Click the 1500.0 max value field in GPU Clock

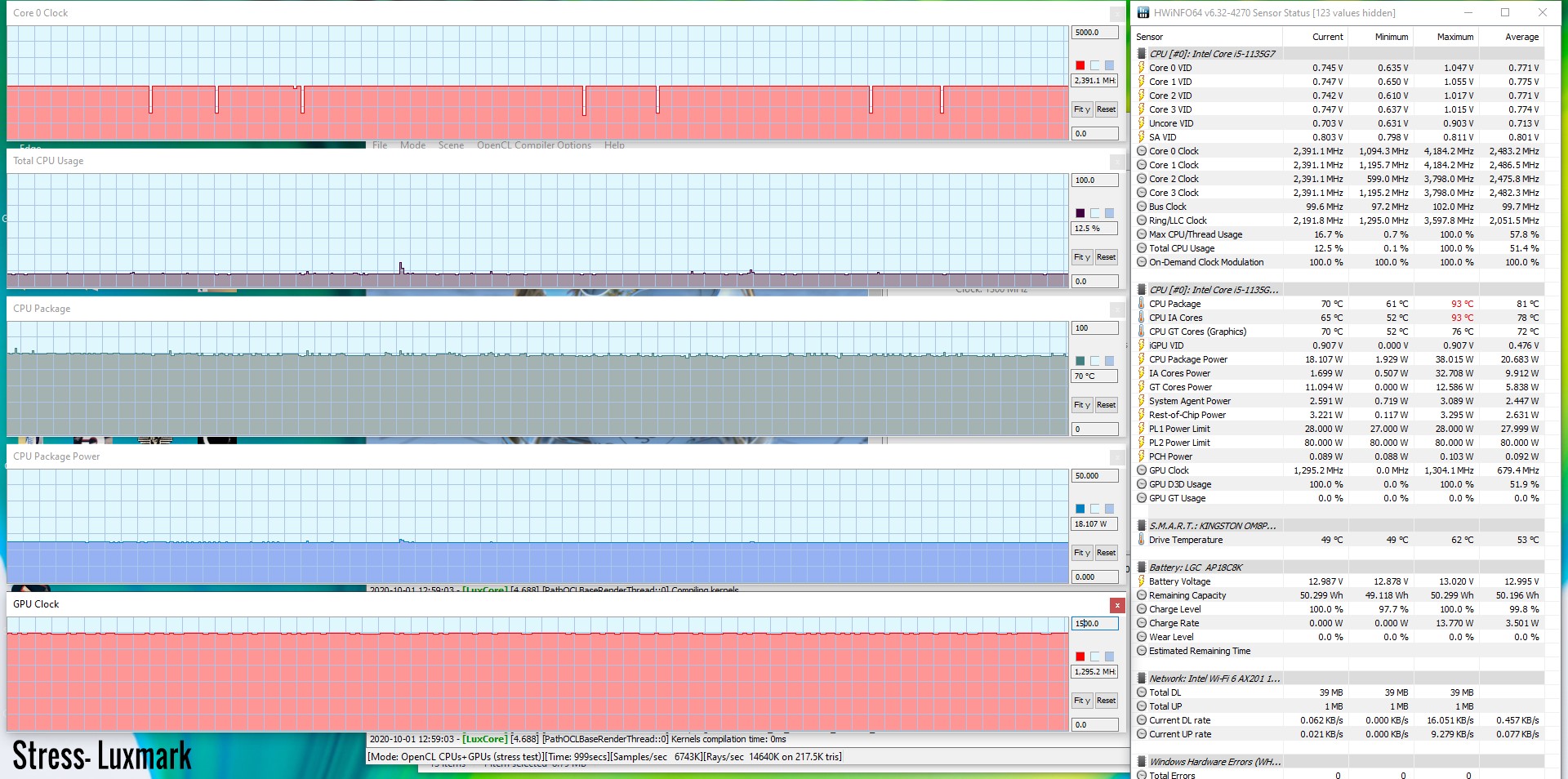(1094, 624)
